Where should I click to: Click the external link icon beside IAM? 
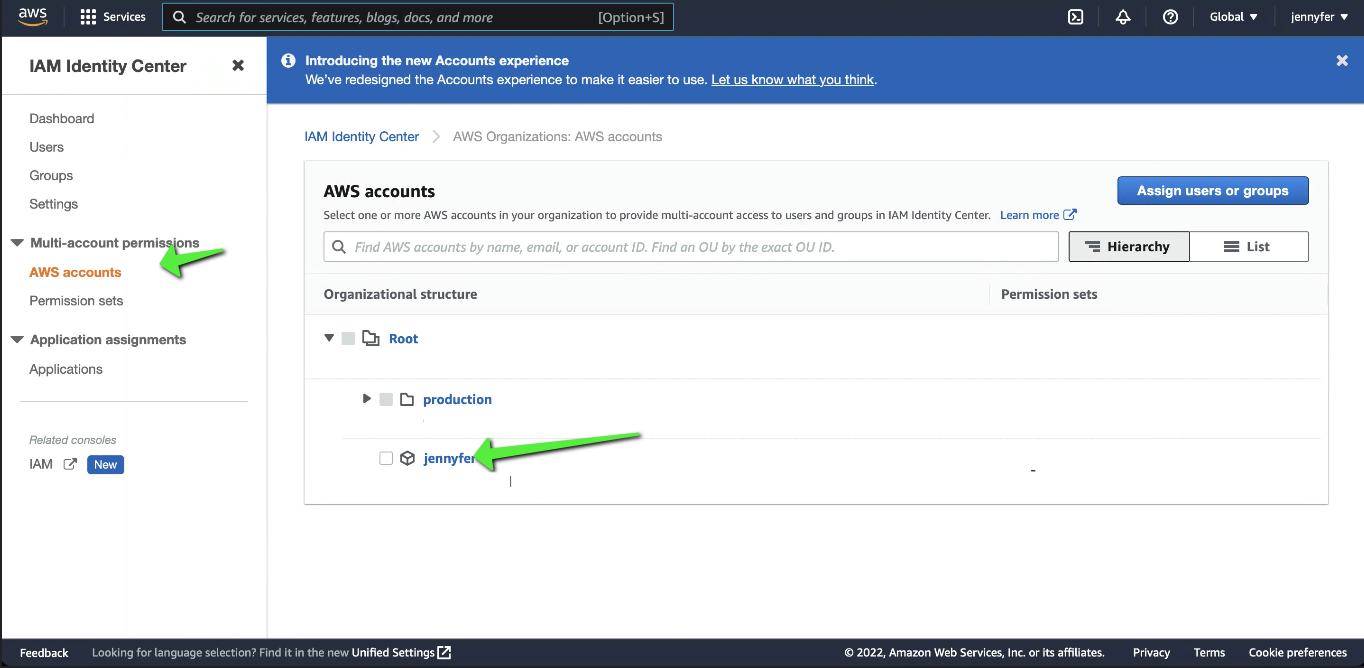(70, 464)
